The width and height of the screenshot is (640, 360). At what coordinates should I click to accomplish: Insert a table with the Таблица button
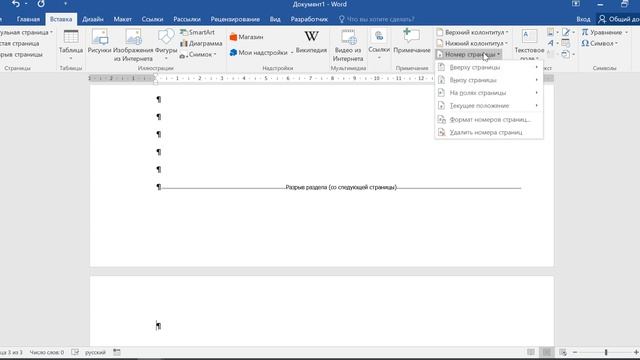pyautogui.click(x=71, y=45)
